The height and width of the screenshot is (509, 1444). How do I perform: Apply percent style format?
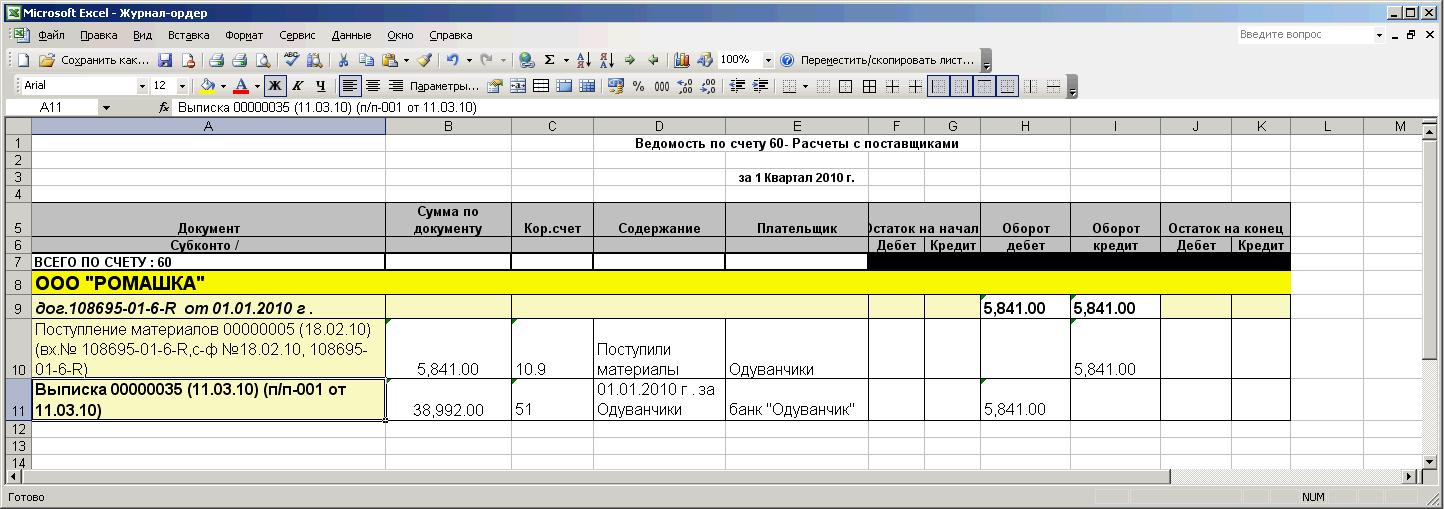(639, 86)
